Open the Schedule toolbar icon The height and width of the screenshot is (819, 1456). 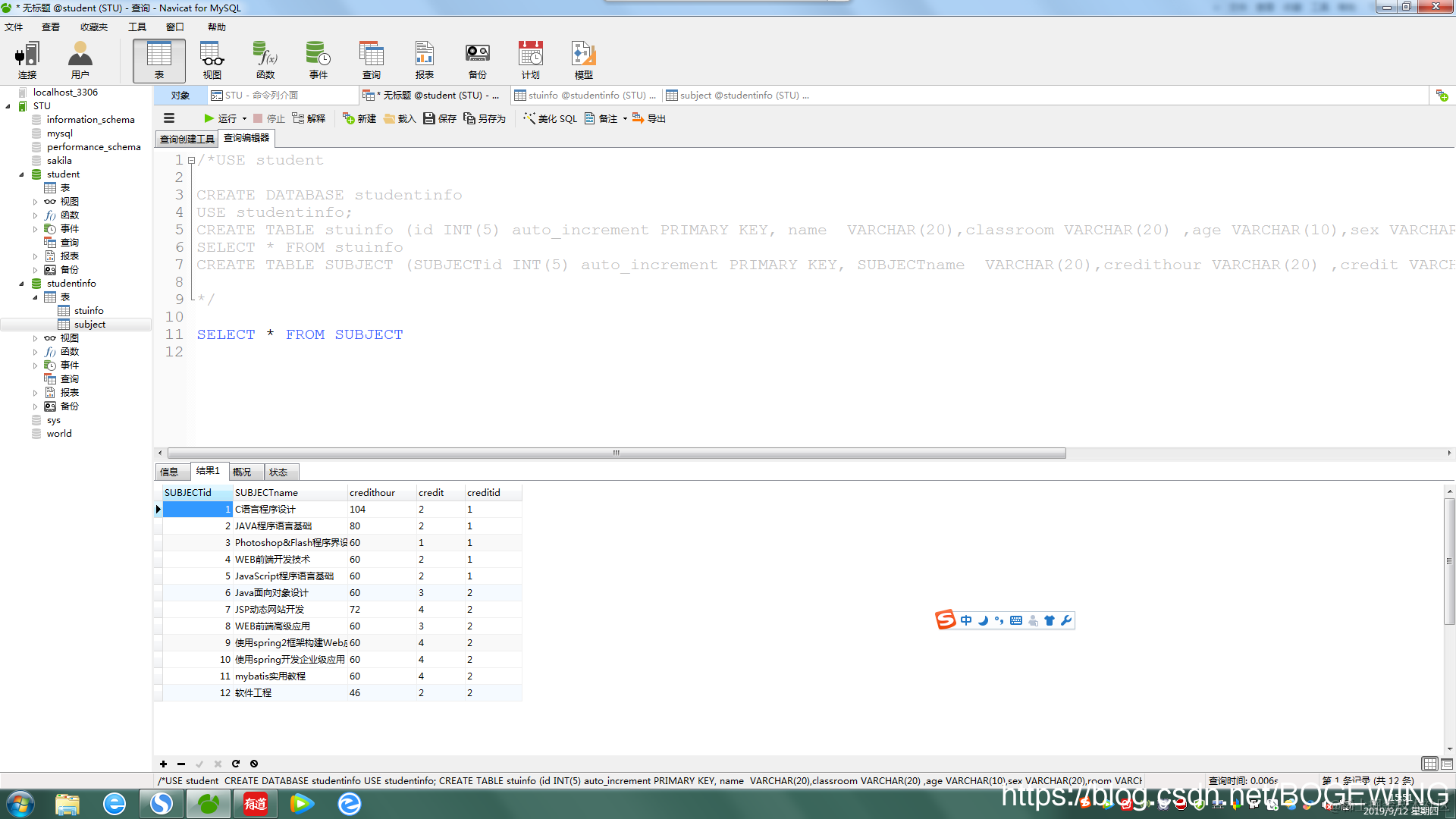[530, 60]
